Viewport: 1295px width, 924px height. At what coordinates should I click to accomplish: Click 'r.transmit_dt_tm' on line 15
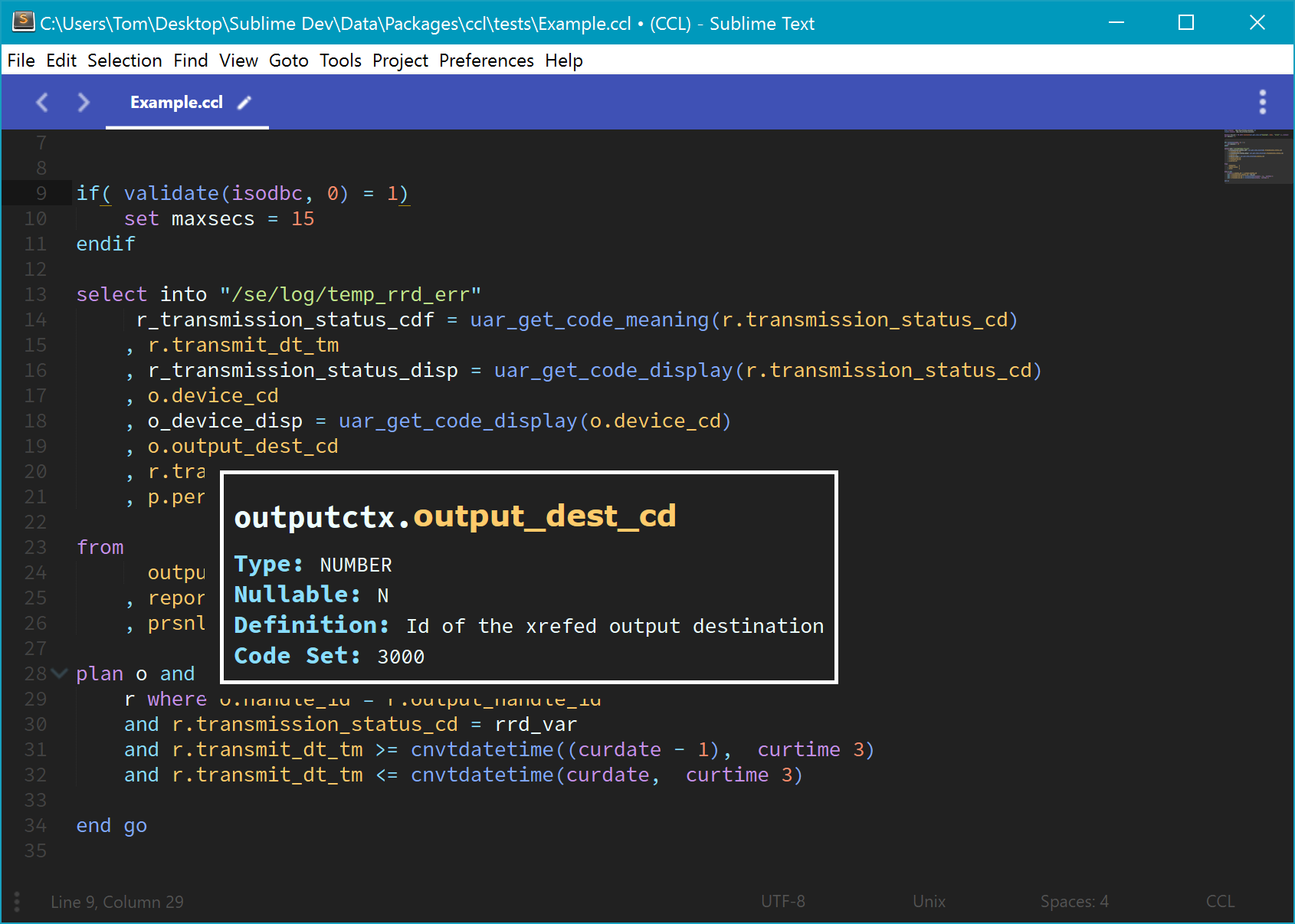243,346
